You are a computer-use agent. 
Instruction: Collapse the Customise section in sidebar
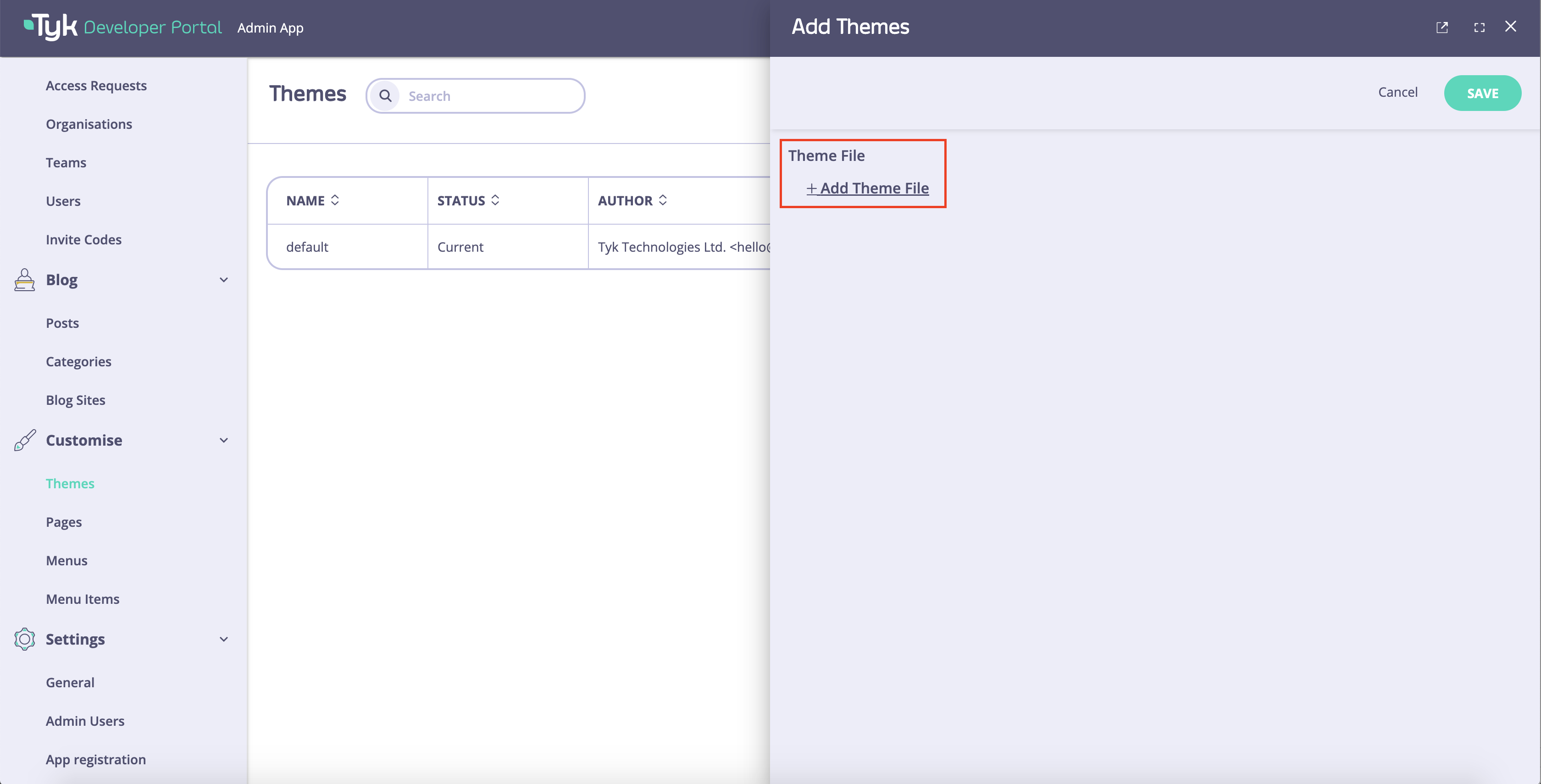pos(224,440)
